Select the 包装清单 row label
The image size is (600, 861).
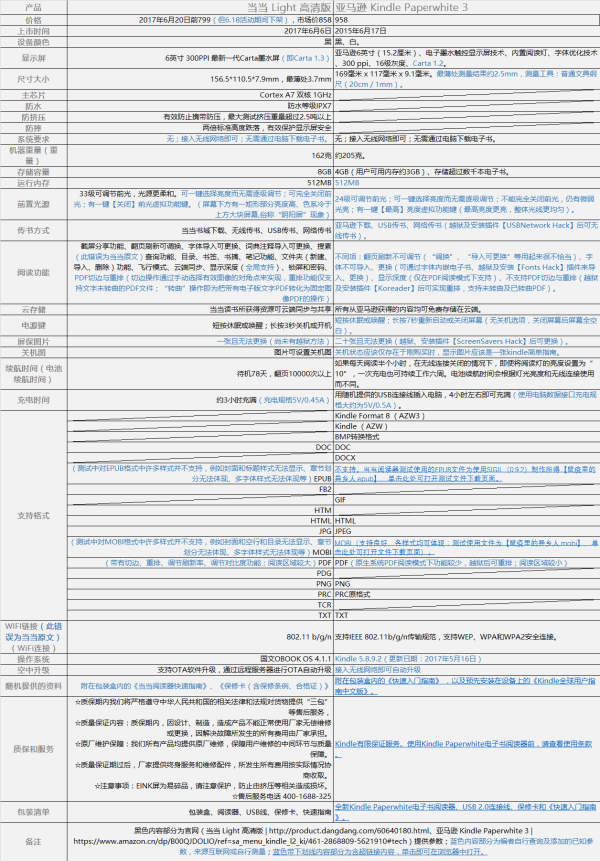click(x=33, y=812)
